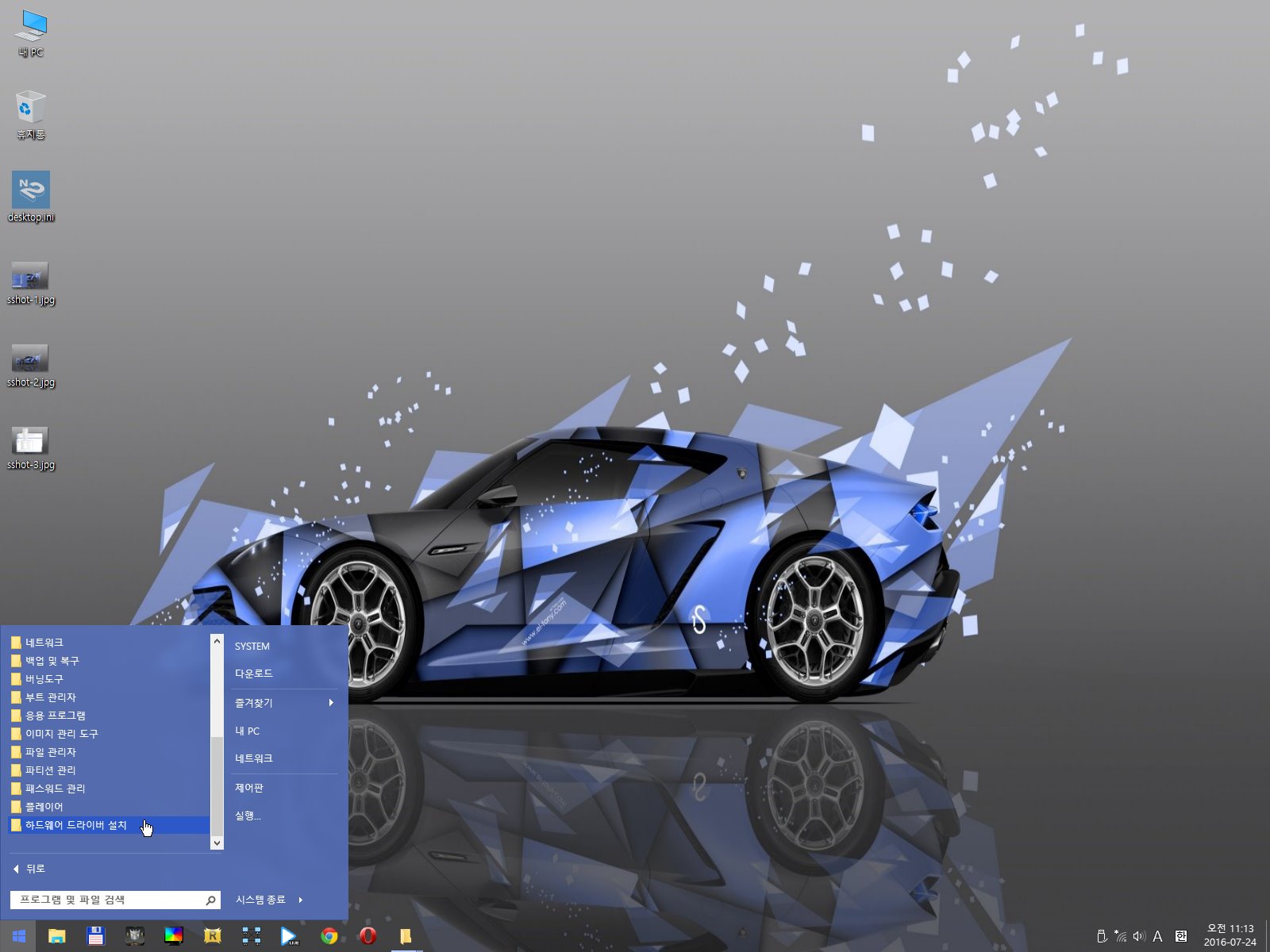Select the sshot-2.jpg desktop thumbnail

pos(31,365)
